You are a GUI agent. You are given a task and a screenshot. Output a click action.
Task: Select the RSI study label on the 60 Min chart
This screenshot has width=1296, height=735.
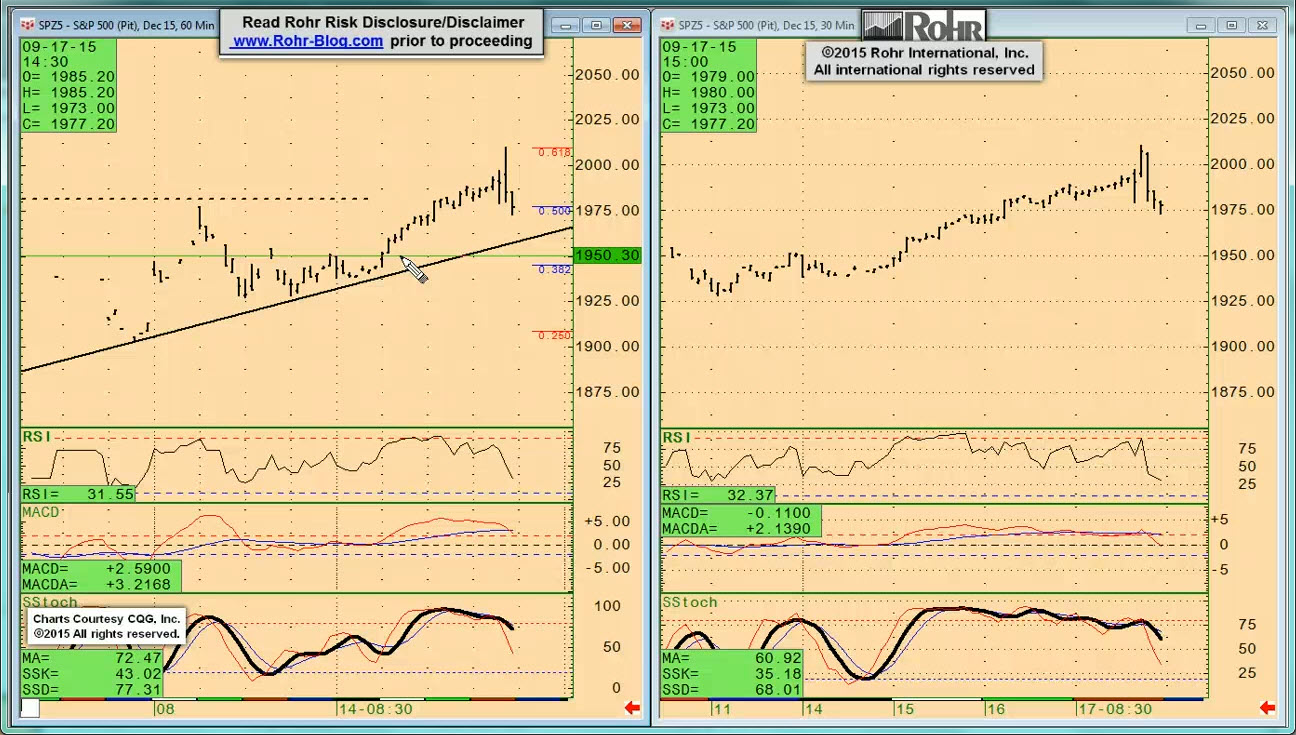(36, 437)
